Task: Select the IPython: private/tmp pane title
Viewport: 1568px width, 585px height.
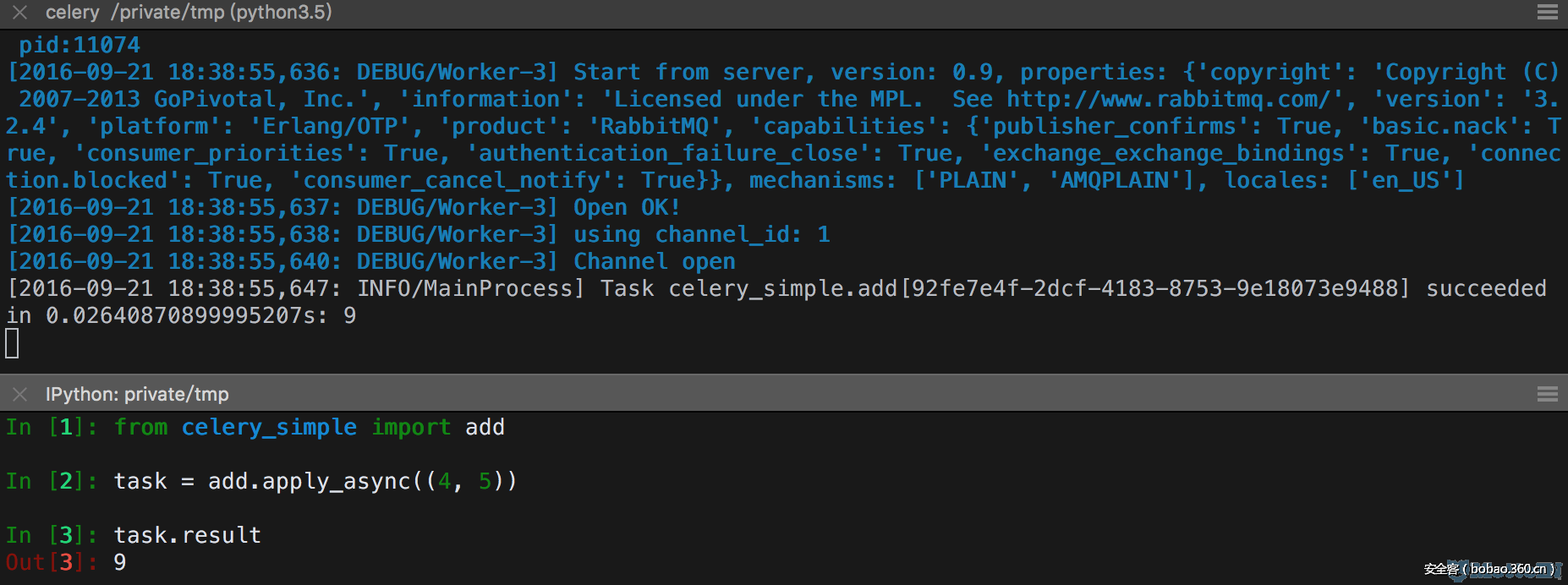Action: point(137,394)
